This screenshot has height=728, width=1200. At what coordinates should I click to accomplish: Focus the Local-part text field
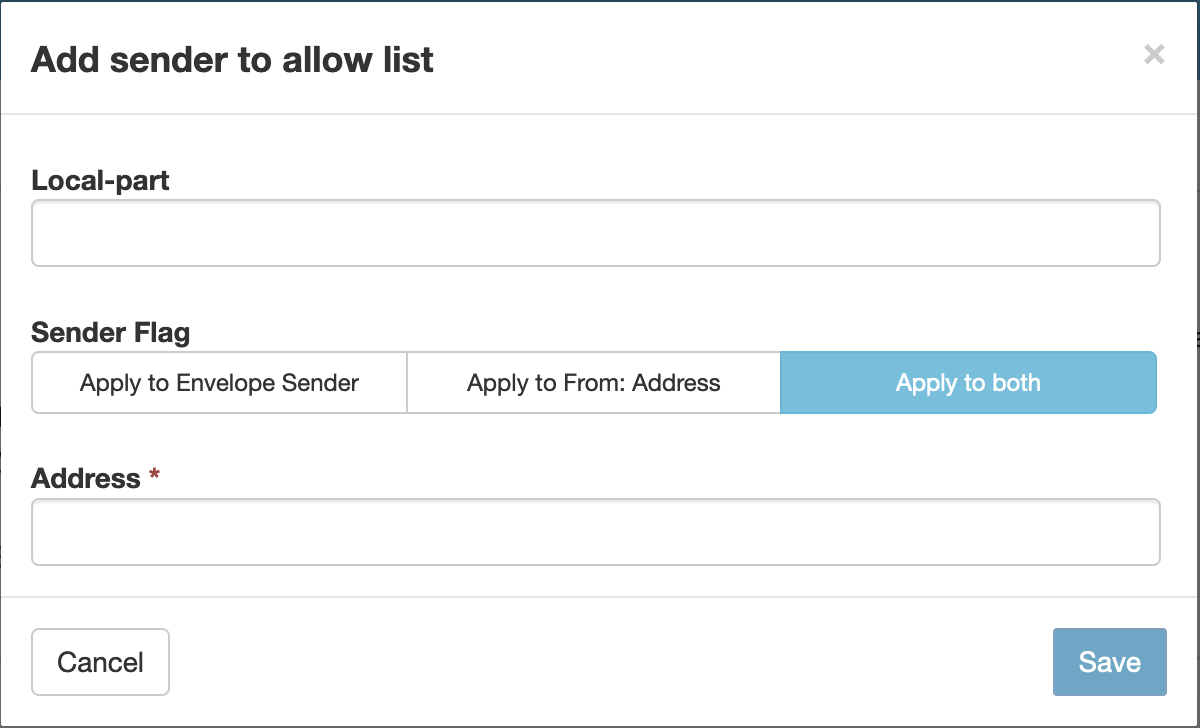[596, 233]
